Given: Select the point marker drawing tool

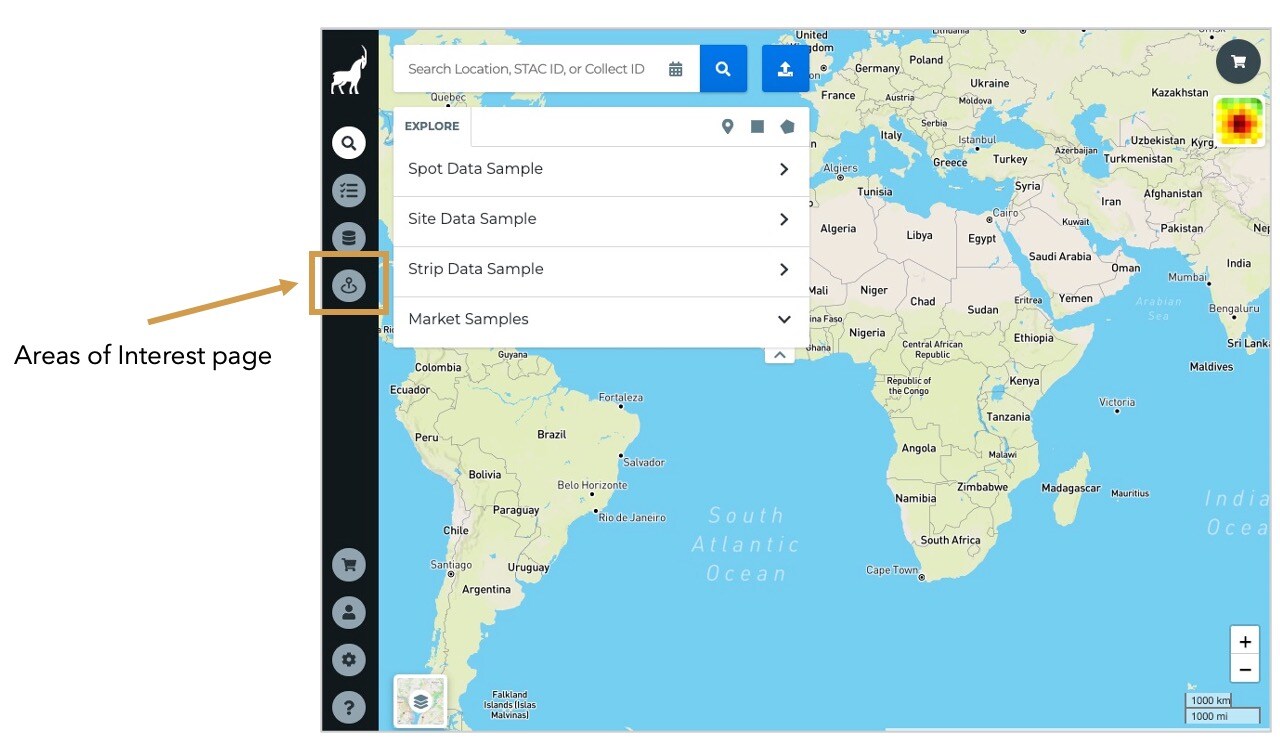Looking at the screenshot, I should pyautogui.click(x=728, y=126).
